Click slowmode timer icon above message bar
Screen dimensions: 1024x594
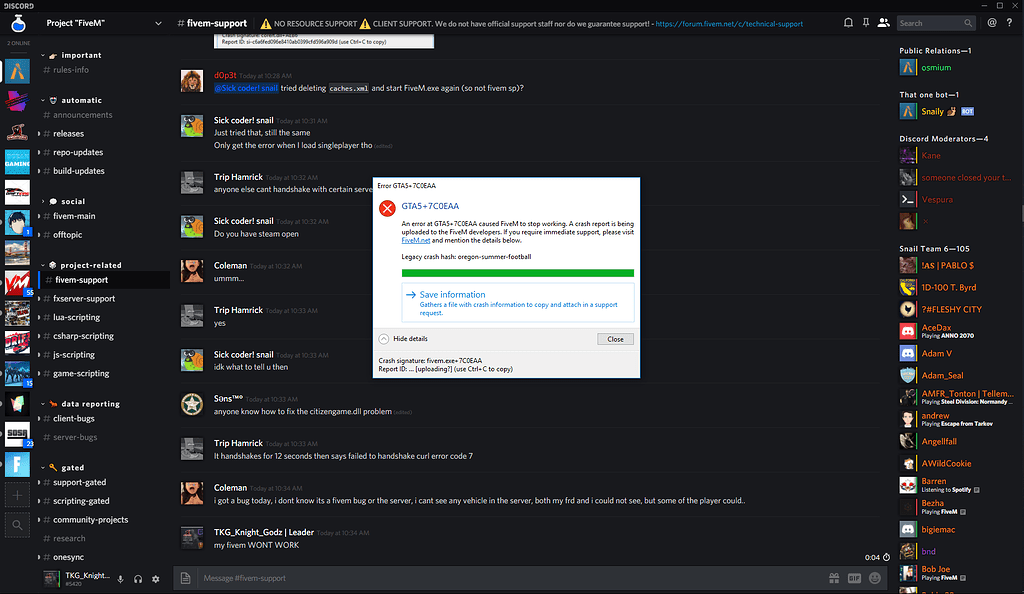tap(886, 557)
